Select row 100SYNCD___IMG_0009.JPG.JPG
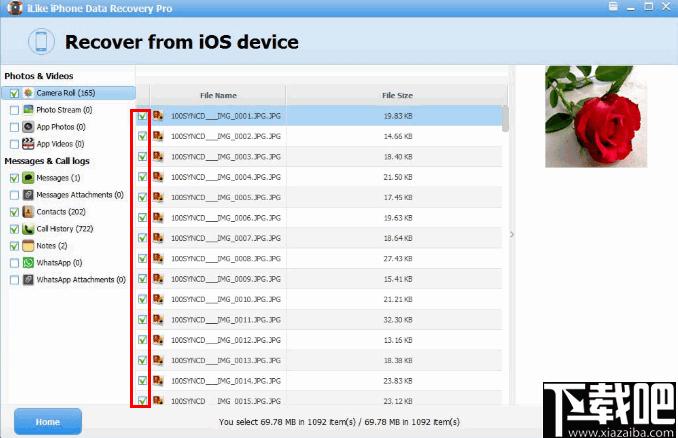 (x=319, y=279)
